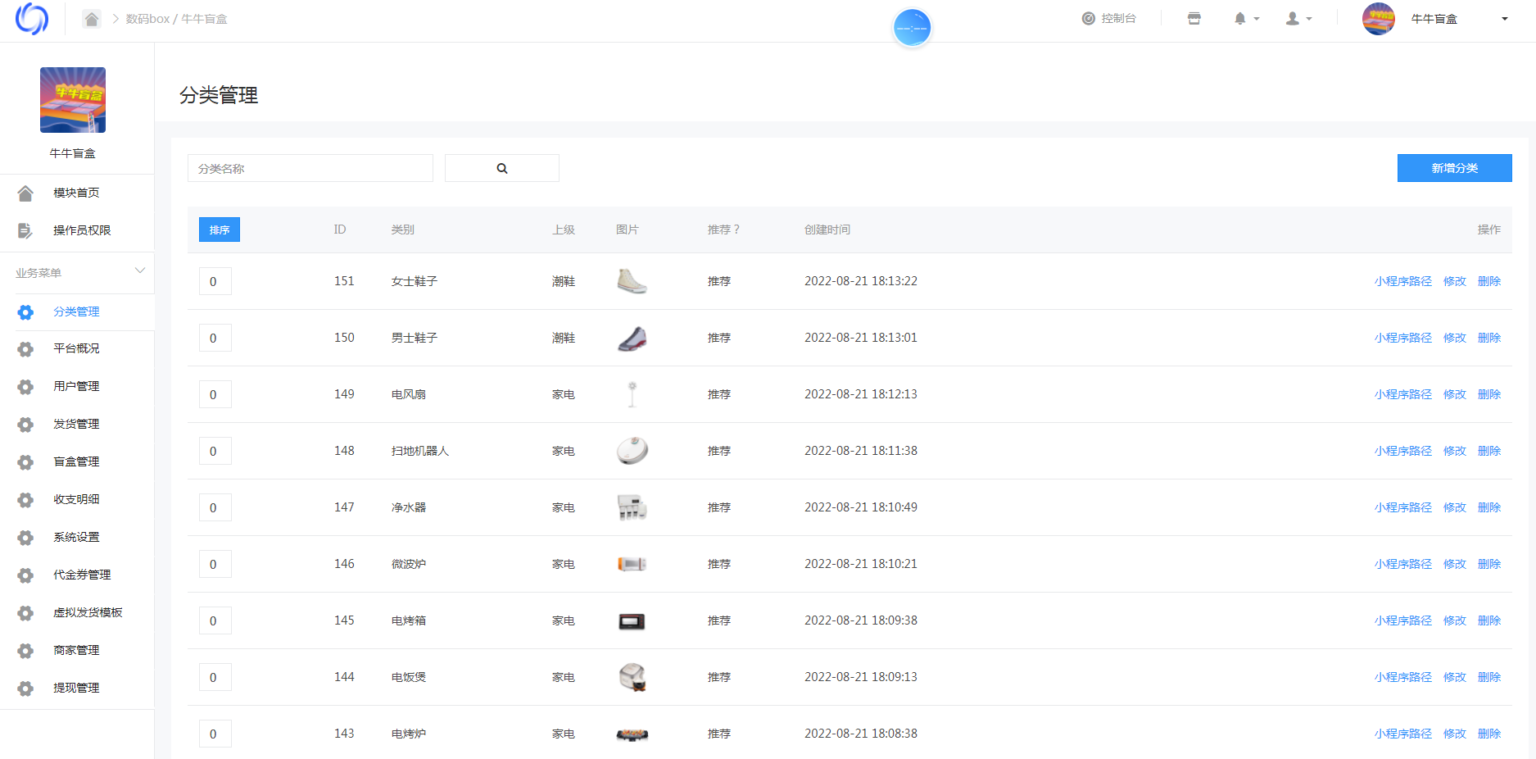Open 模块首页 in the sidebar

point(76,193)
